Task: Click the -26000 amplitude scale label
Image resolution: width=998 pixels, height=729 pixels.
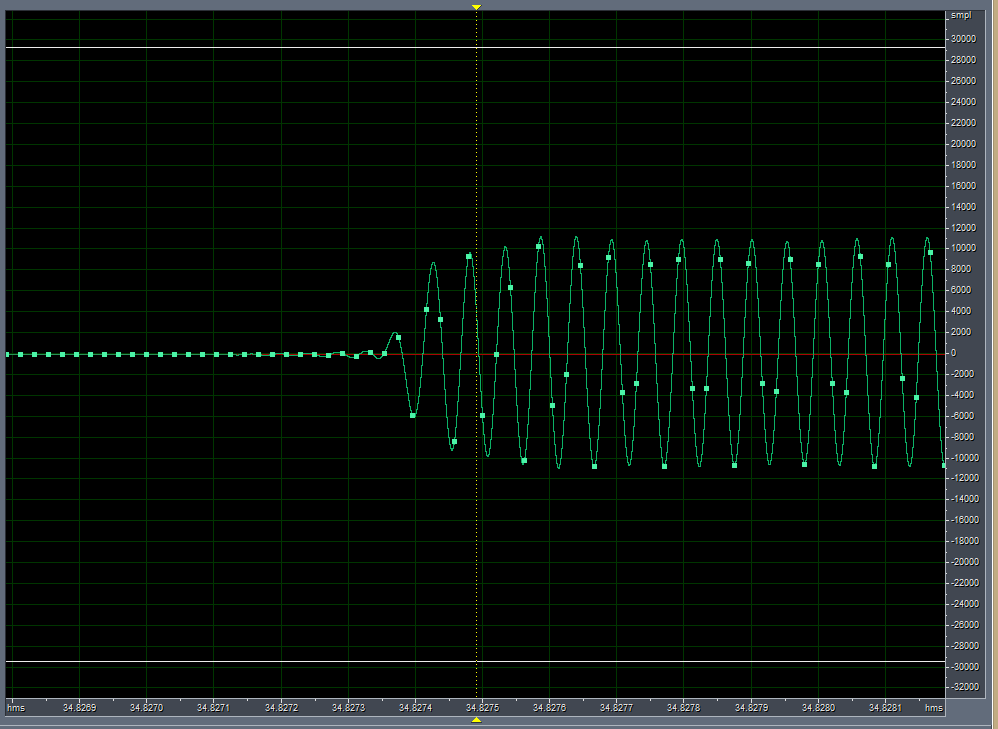Action: (963, 625)
